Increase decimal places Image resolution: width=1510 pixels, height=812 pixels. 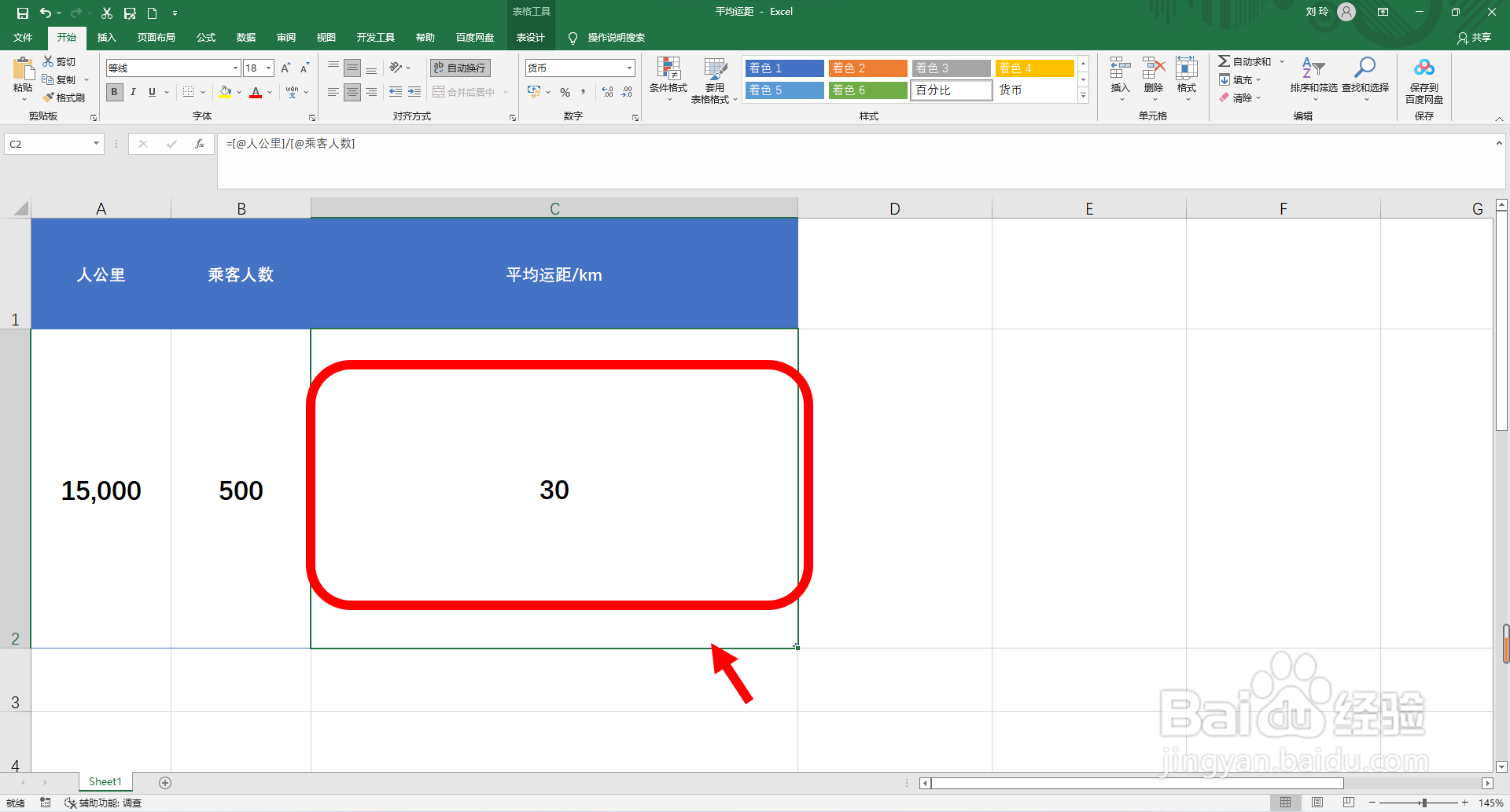607,92
